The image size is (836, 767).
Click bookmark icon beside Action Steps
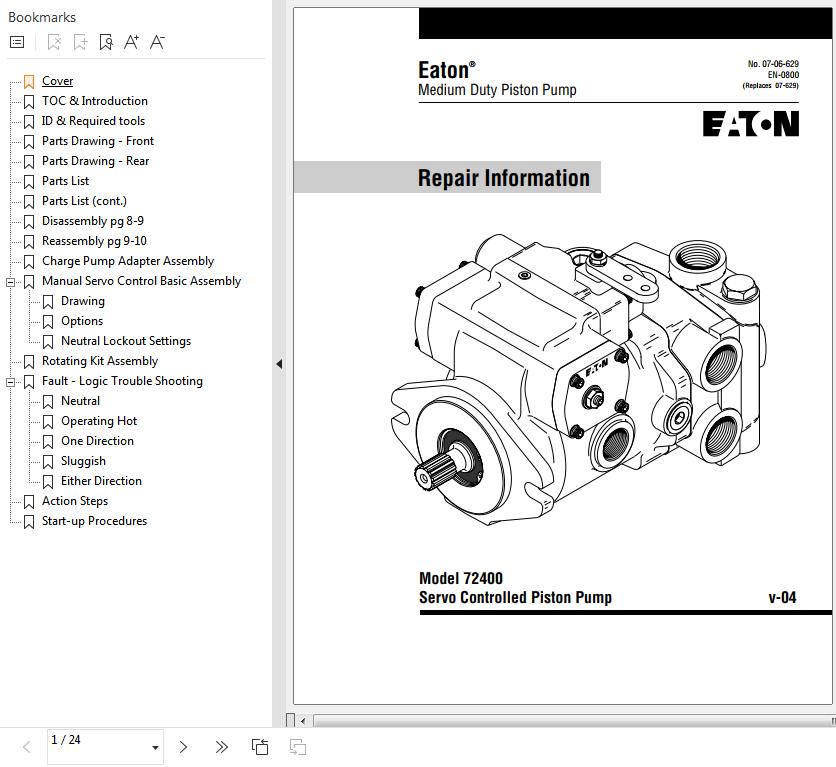pyautogui.click(x=29, y=502)
